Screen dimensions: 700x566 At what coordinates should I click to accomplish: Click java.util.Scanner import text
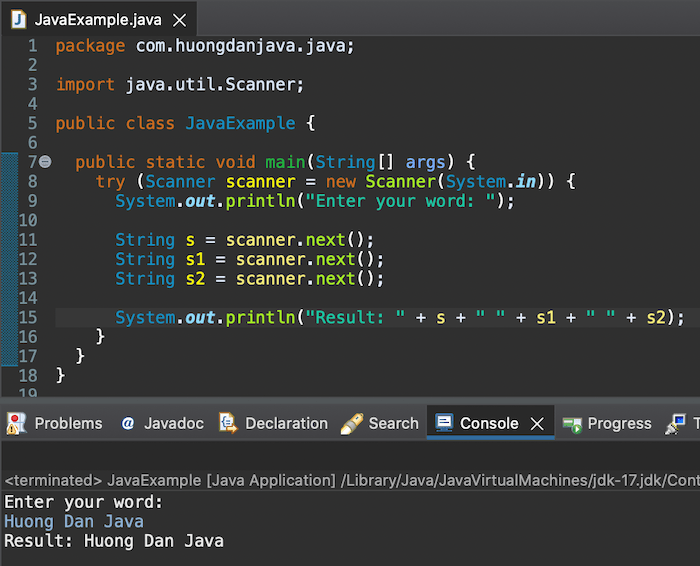210,84
